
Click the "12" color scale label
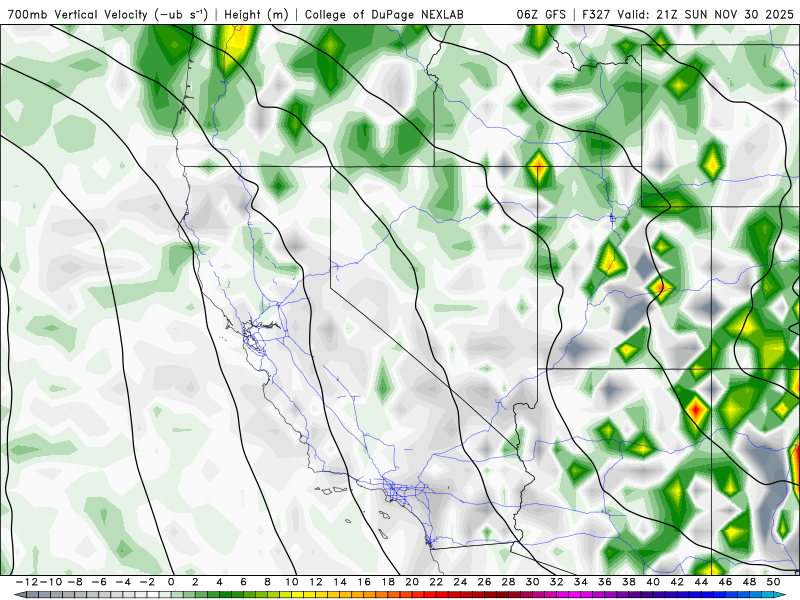(316, 582)
